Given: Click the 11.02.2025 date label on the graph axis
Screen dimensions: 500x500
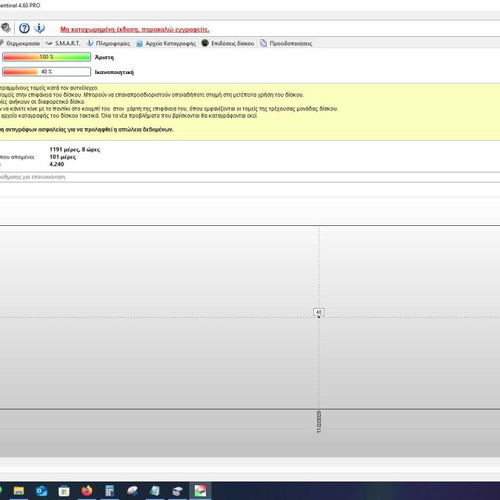Looking at the screenshot, I should pos(319,422).
